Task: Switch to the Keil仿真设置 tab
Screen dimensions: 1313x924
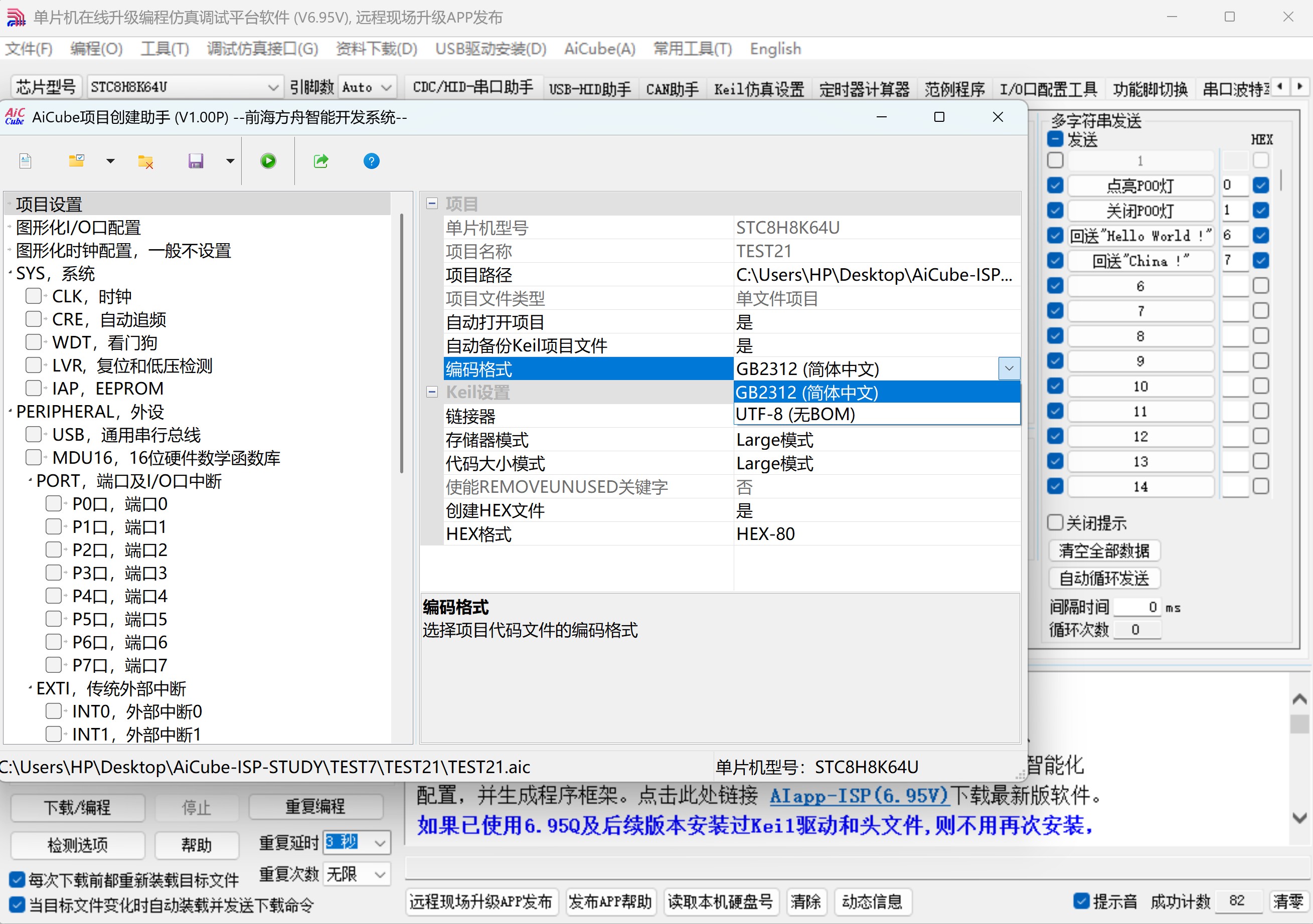Action: tap(759, 89)
